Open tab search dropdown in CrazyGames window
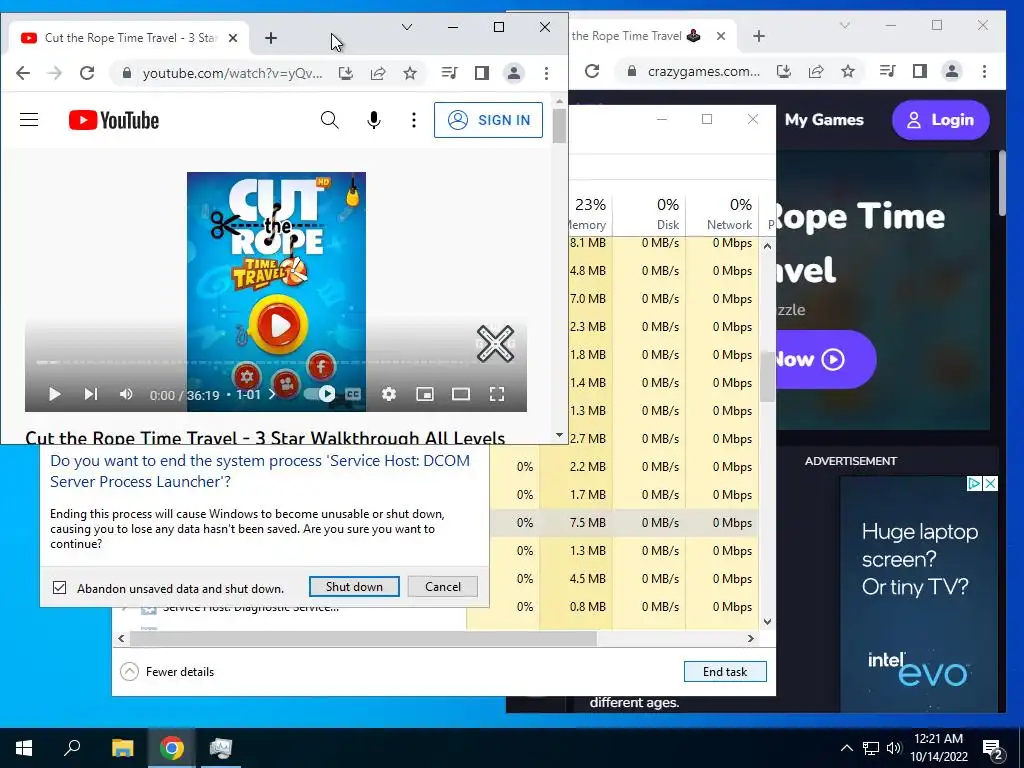Screen dimensions: 1024x768 [x=844, y=25]
